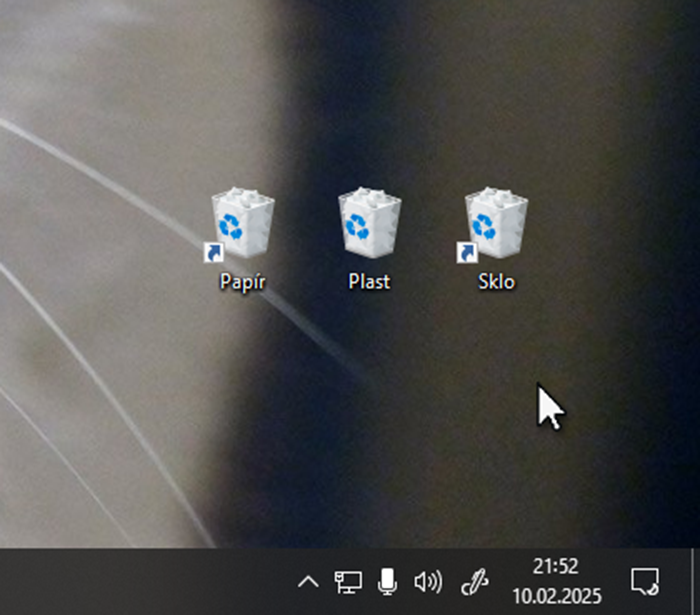Open the Action Center notifications icon
Viewport: 700px width, 615px height.
645,582
